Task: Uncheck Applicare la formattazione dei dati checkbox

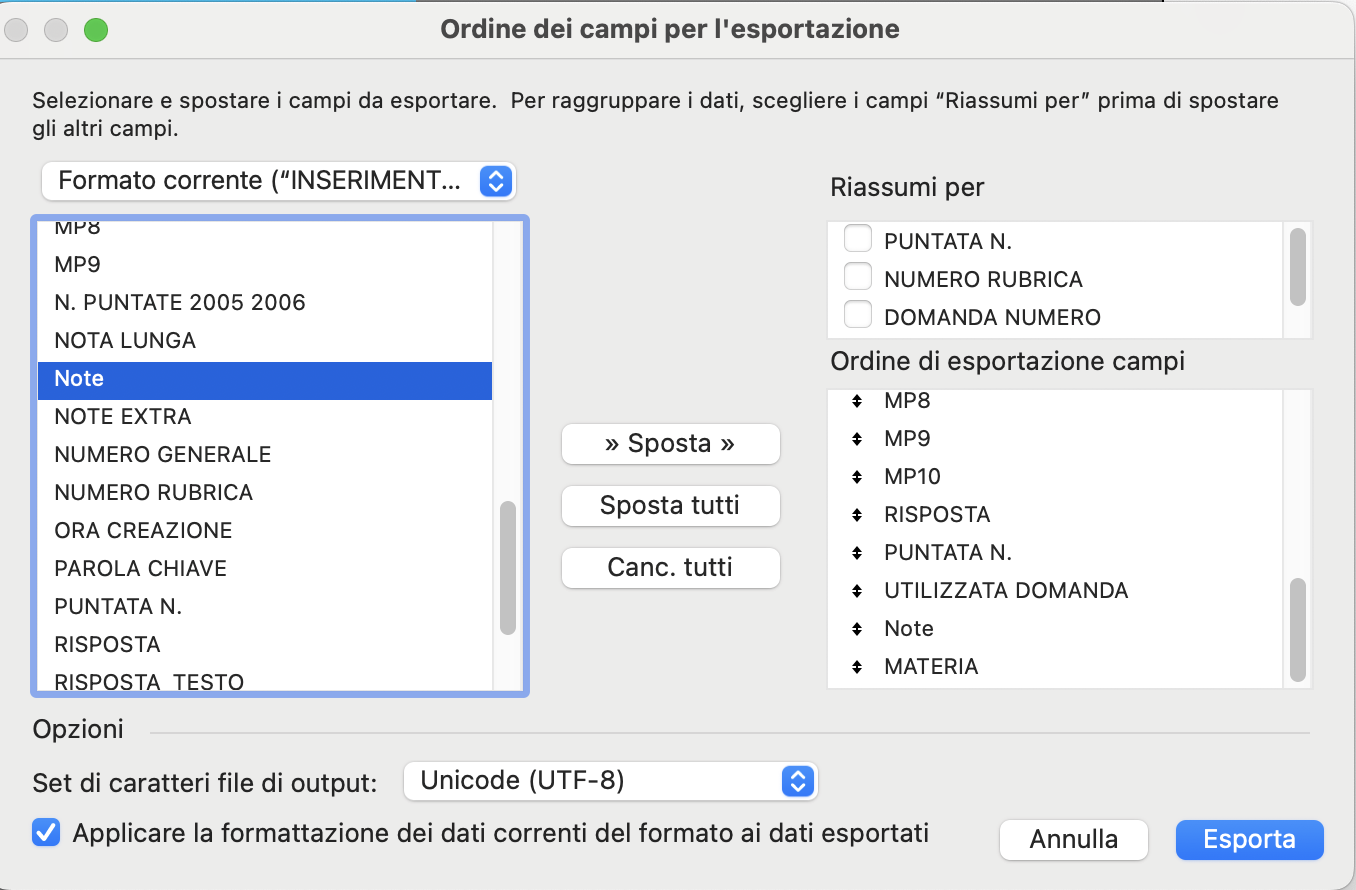Action: tap(46, 833)
